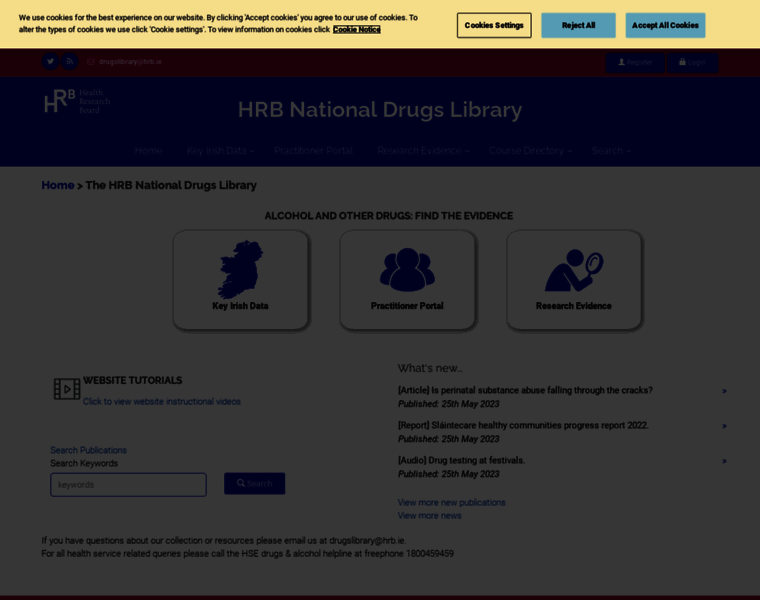760x600 pixels.
Task: Open the RSS feed icon
Action: (70, 62)
